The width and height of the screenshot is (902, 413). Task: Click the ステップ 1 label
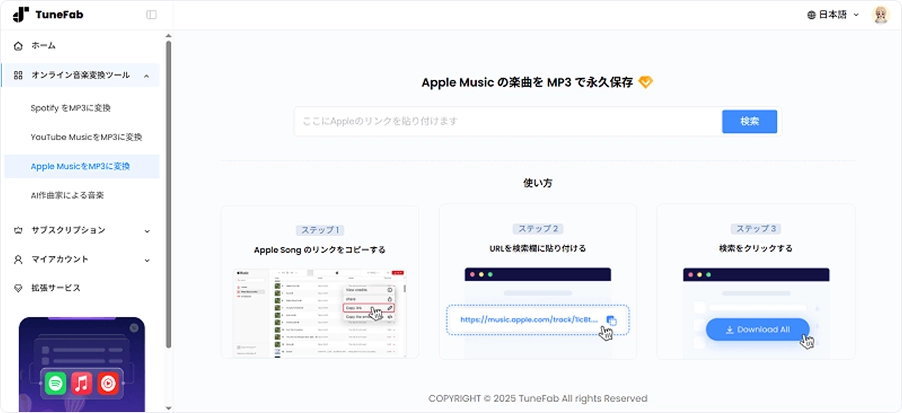click(x=320, y=231)
